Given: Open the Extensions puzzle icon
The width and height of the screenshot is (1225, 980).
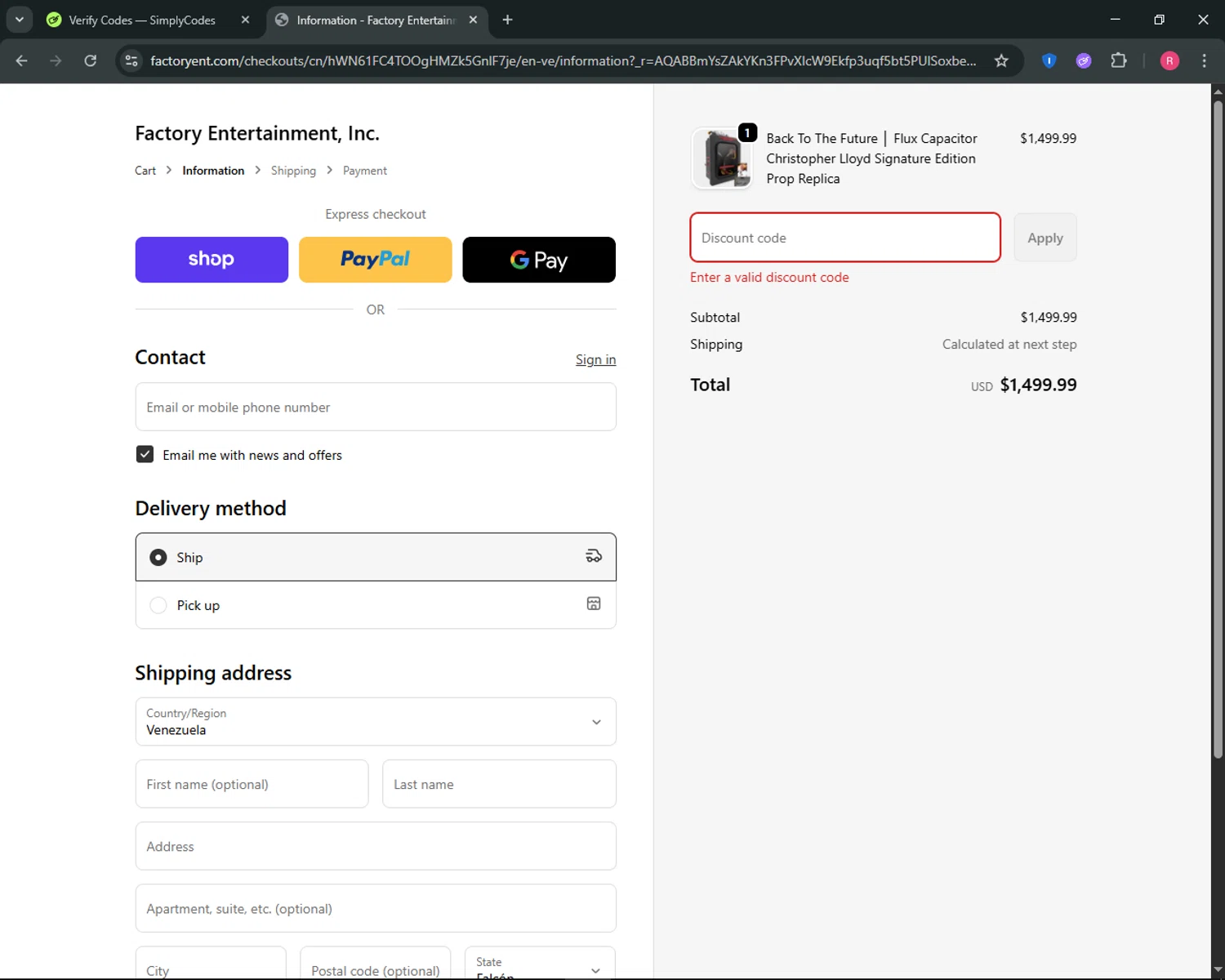Looking at the screenshot, I should click(x=1119, y=60).
